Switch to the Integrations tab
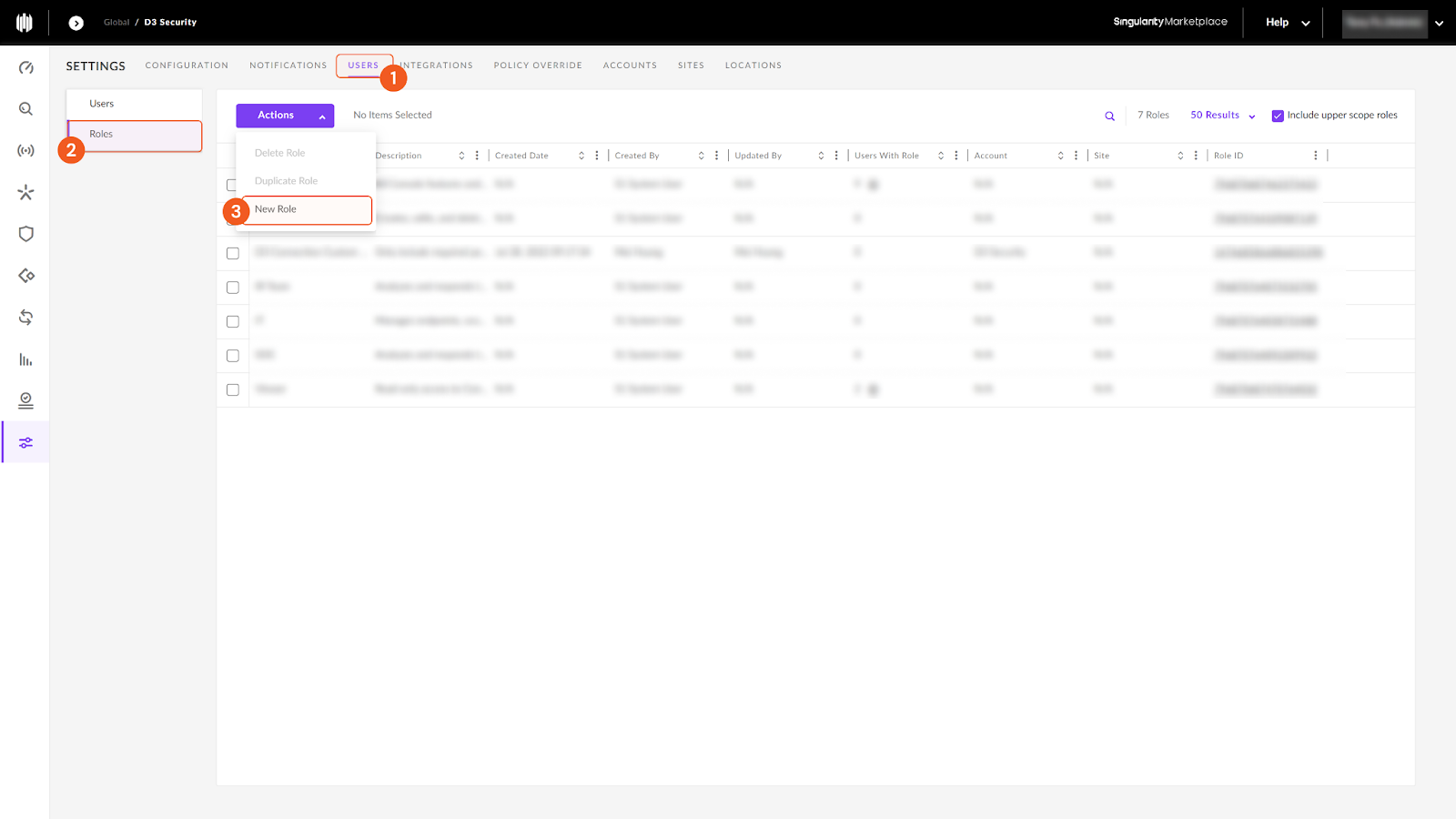This screenshot has height=819, width=1456. 438,66
